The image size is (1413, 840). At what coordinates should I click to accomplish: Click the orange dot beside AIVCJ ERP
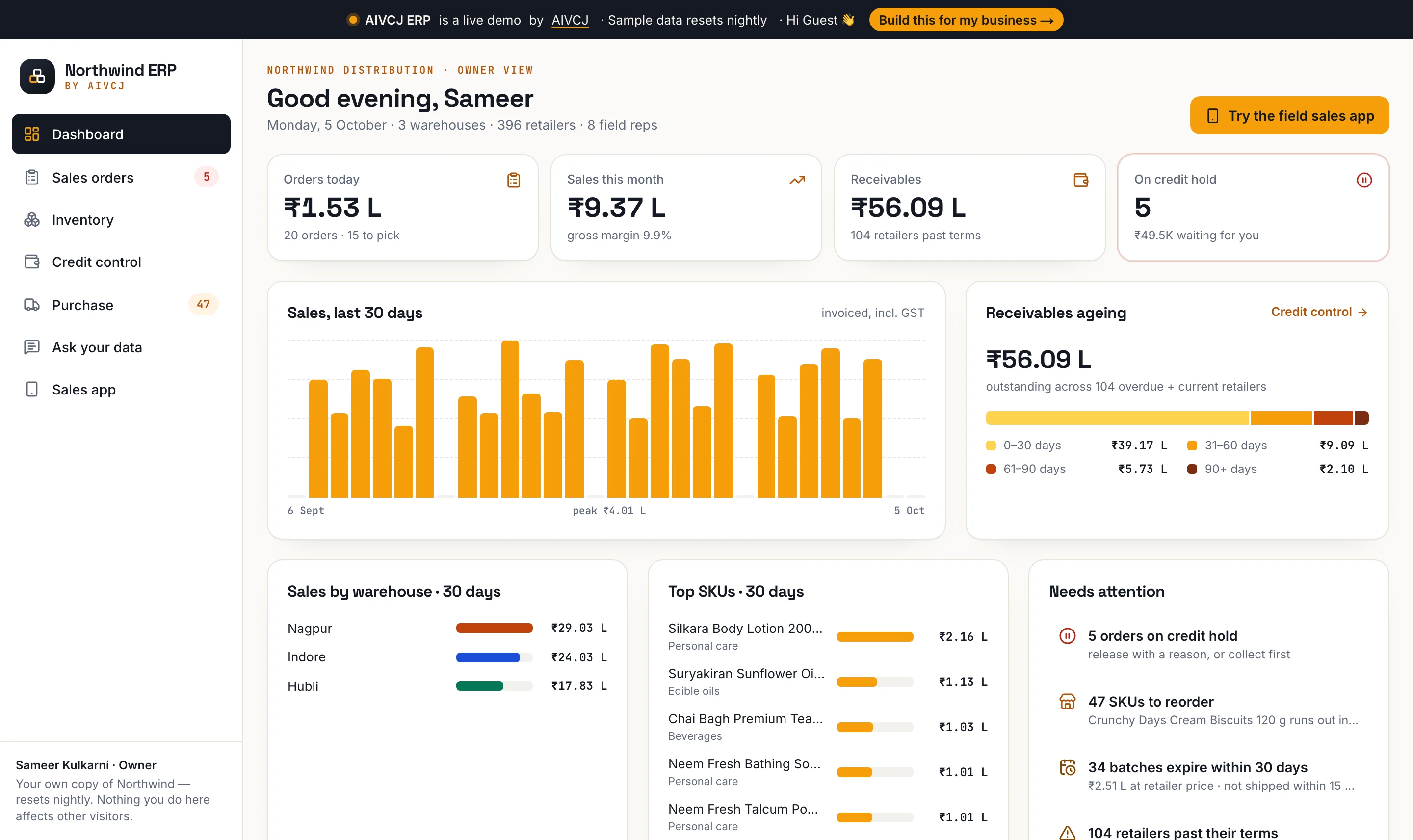[353, 20]
